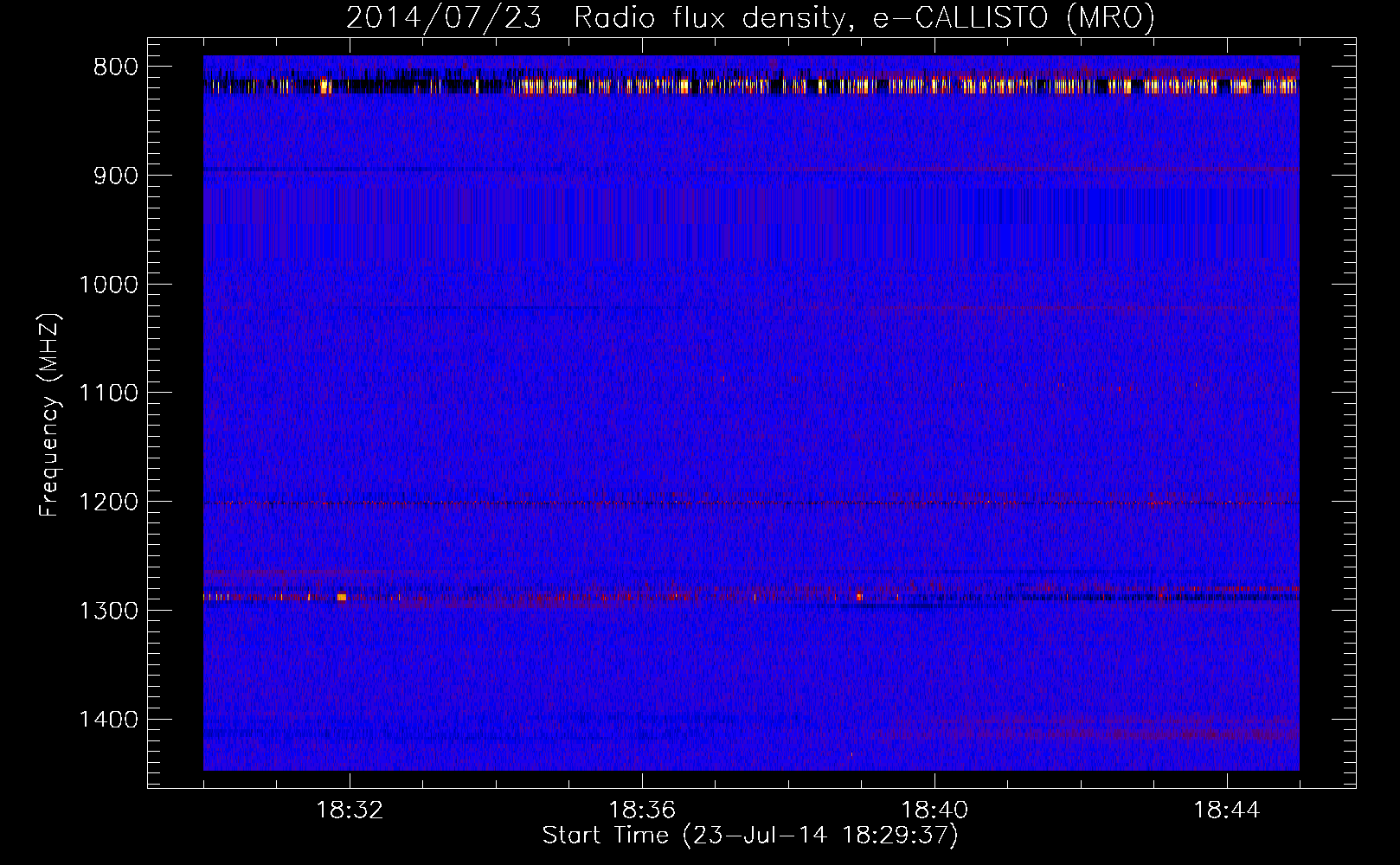Click the 18:40 time tick label
The height and width of the screenshot is (865, 1400).
click(x=934, y=811)
